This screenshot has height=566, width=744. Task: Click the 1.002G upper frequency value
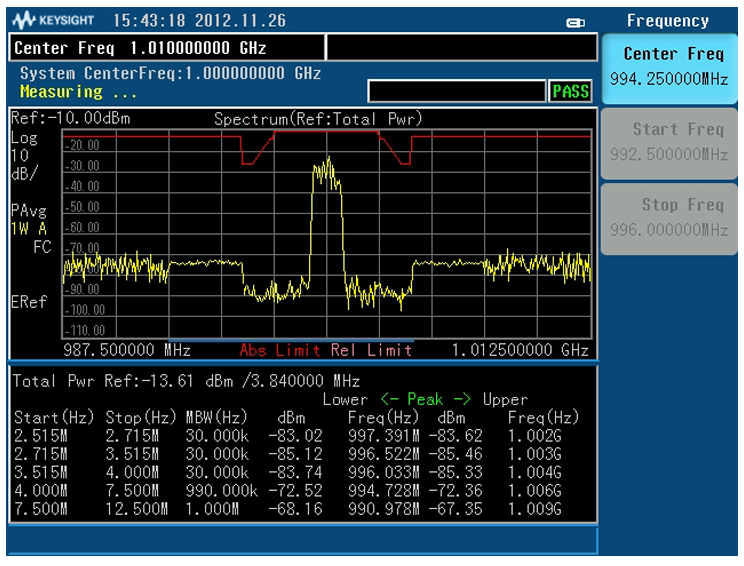[534, 436]
